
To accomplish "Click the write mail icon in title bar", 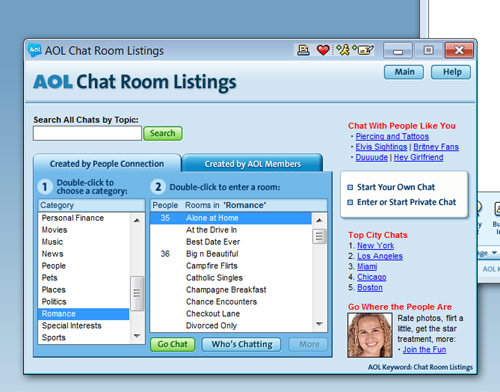I will pyautogui.click(x=364, y=50).
